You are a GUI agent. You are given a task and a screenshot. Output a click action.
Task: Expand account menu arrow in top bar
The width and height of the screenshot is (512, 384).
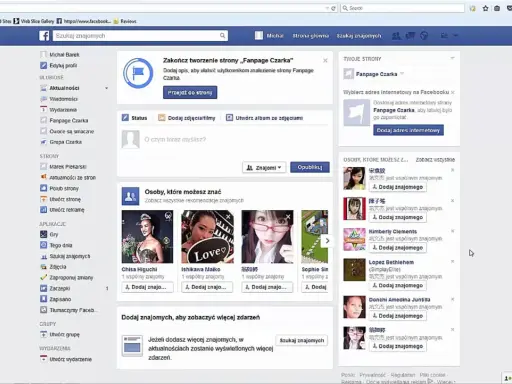pyautogui.click(x=456, y=36)
